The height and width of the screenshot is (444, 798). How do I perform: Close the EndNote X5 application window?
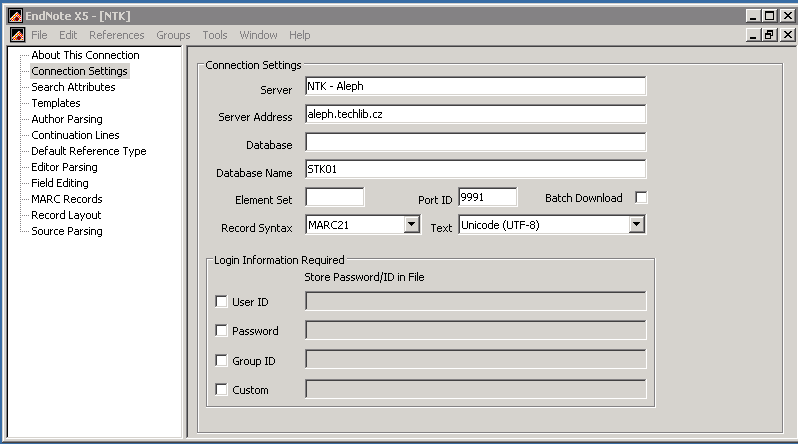788,16
